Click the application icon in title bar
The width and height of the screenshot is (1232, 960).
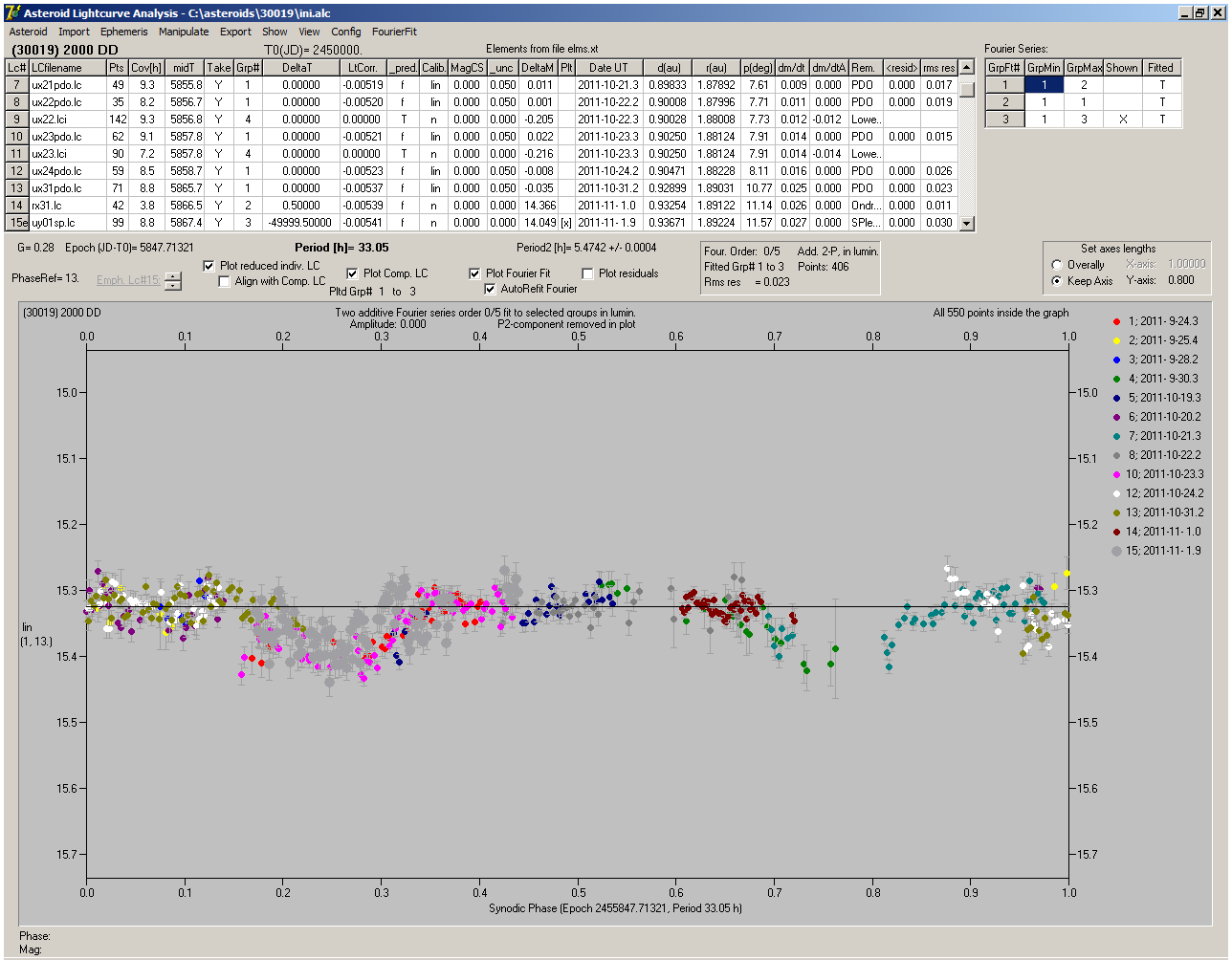pos(12,12)
